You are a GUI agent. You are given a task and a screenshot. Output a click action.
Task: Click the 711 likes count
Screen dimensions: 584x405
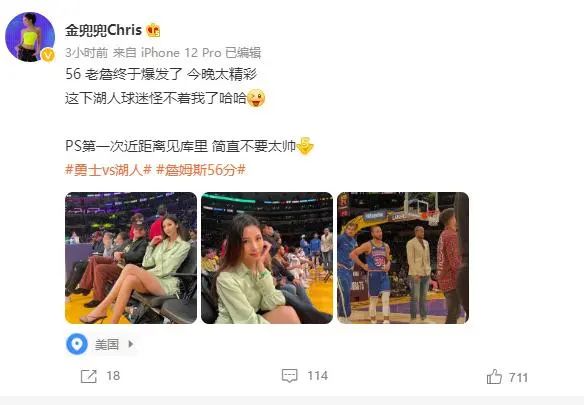point(518,378)
